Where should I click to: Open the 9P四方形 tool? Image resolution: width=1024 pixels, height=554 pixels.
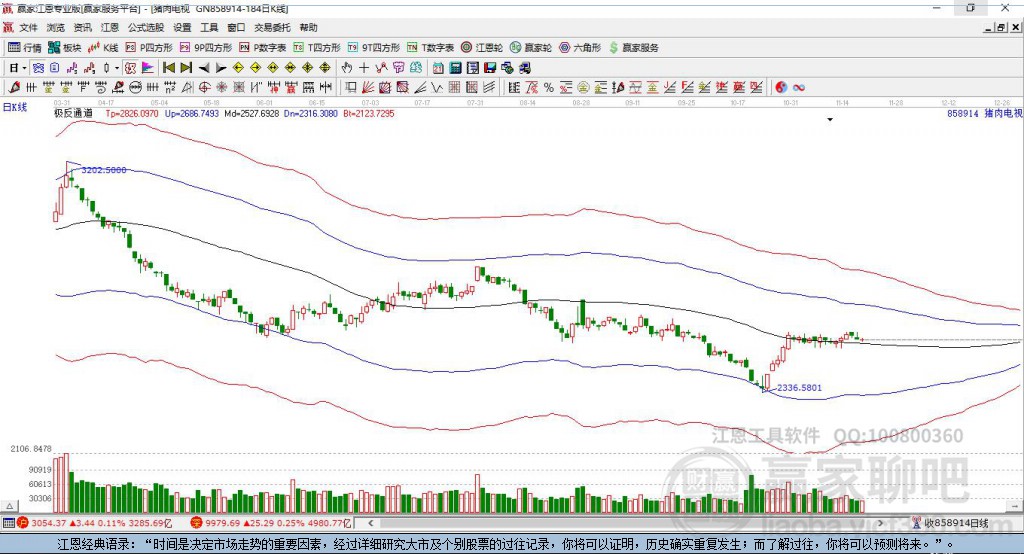[206, 48]
